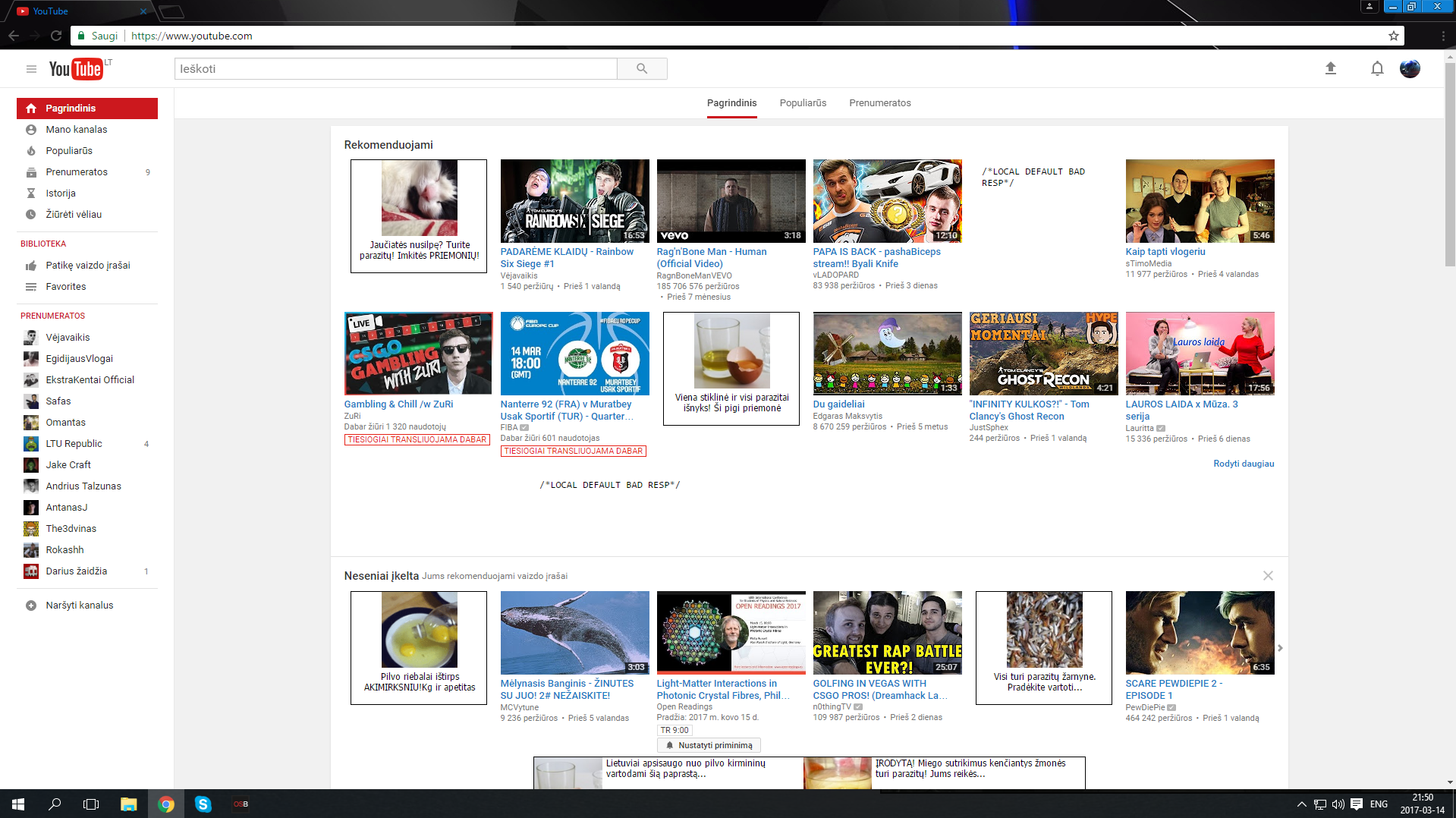This screenshot has width=1456, height=818.
Task: Open sTimoMedia channel link
Action: coord(1148,264)
